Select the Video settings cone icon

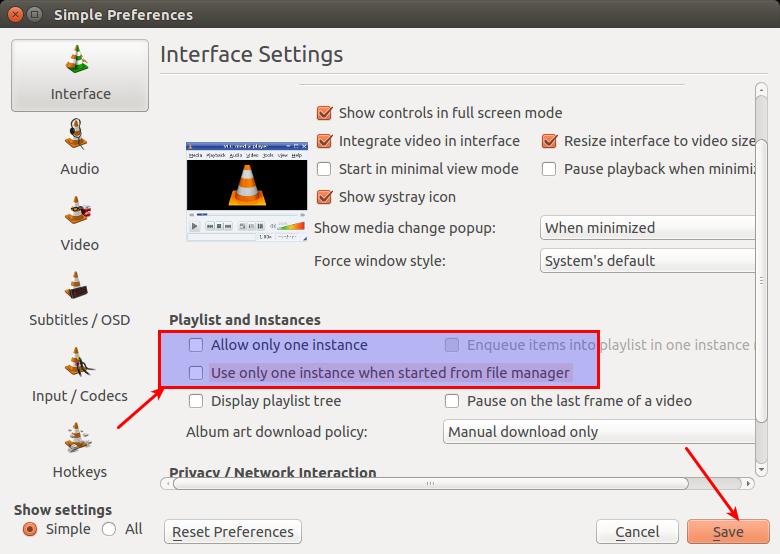(79, 211)
